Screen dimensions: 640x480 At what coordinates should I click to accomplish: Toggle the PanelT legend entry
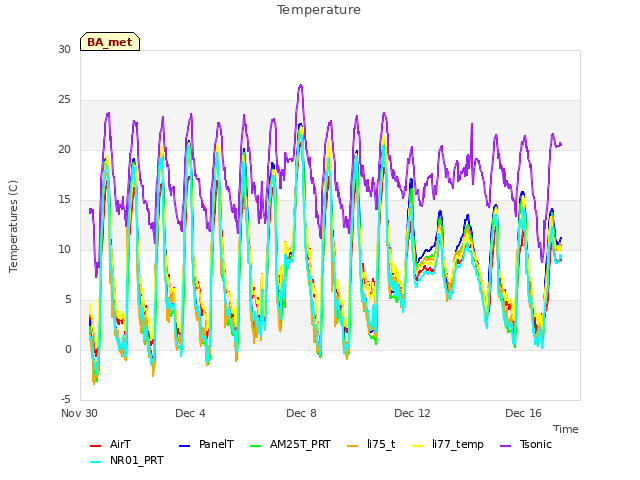tap(207, 444)
